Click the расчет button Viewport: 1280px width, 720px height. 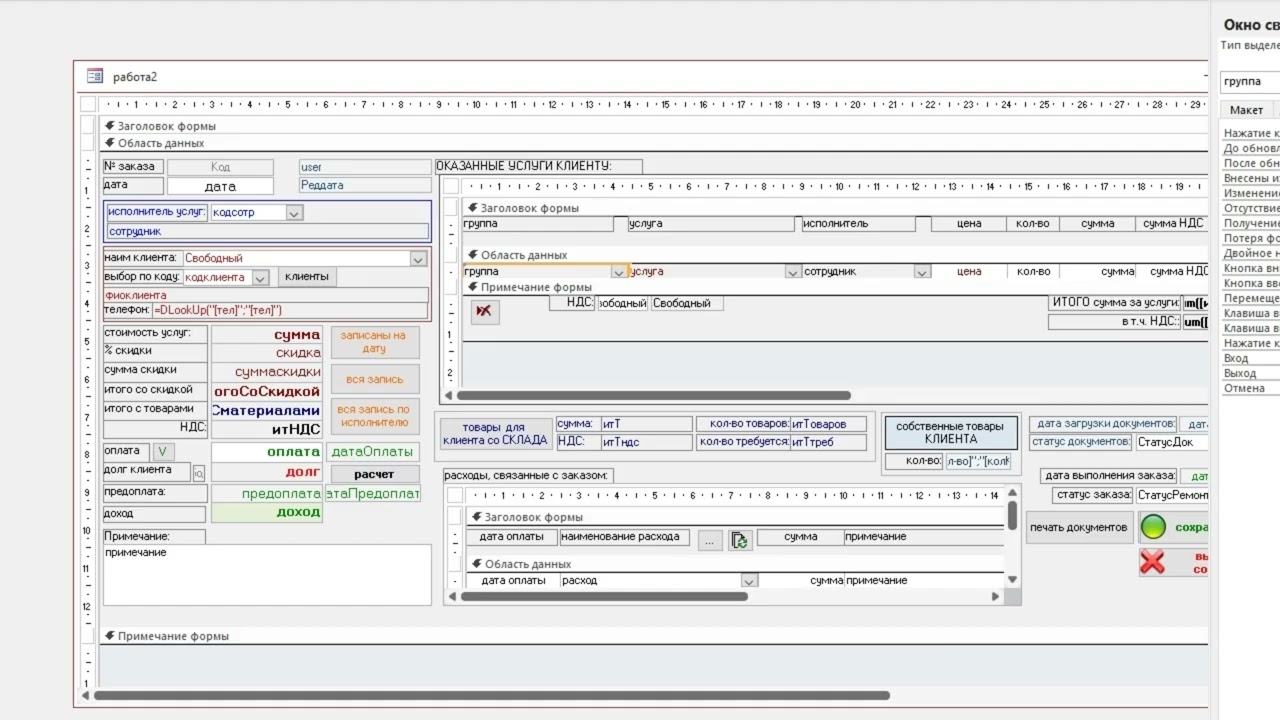tap(374, 474)
